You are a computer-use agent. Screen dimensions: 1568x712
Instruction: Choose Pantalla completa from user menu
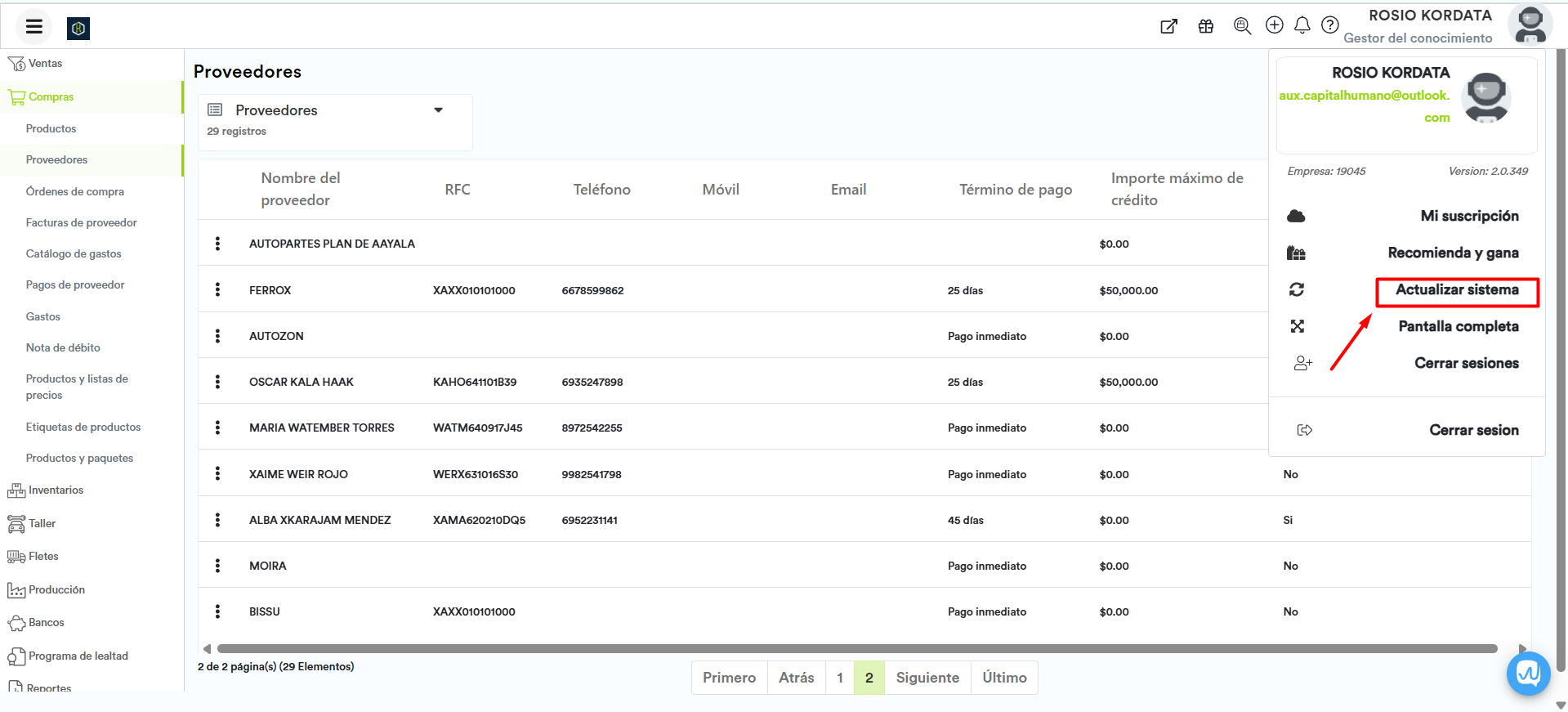(1458, 327)
